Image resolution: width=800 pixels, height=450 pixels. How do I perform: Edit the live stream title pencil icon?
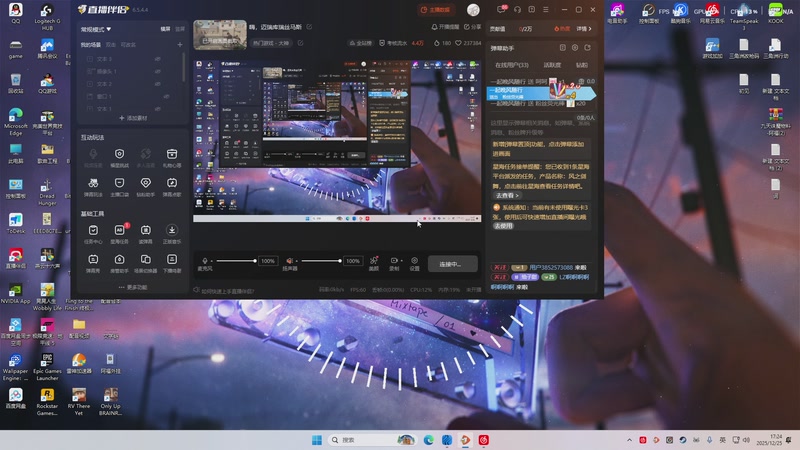pyautogui.click(x=309, y=27)
